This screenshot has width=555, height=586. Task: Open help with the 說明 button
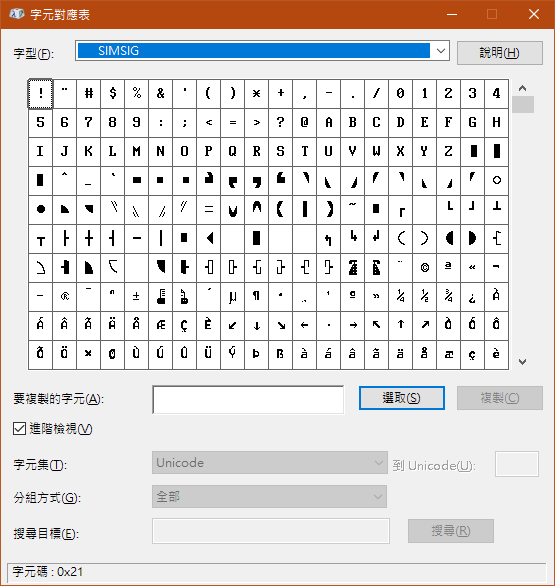(x=500, y=53)
